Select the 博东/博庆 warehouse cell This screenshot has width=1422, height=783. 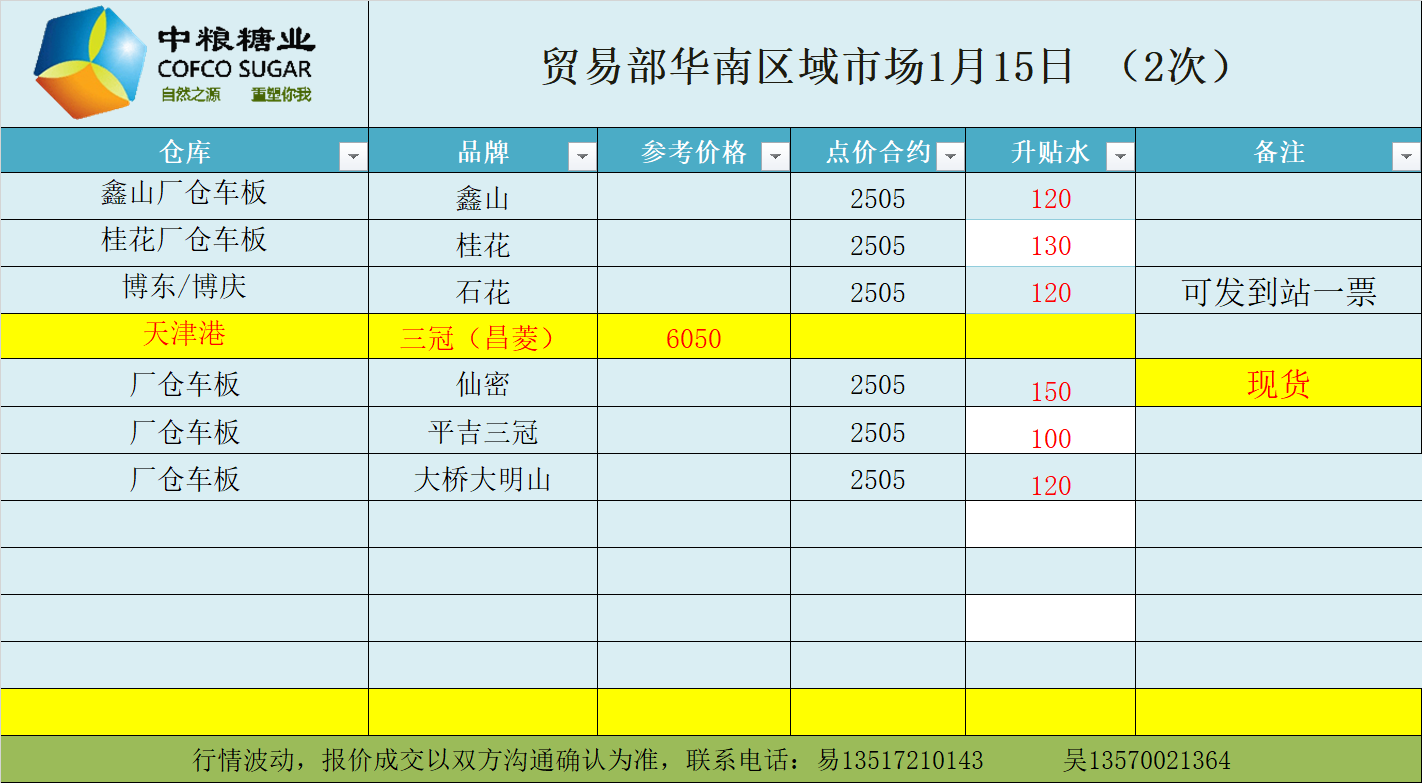(184, 288)
